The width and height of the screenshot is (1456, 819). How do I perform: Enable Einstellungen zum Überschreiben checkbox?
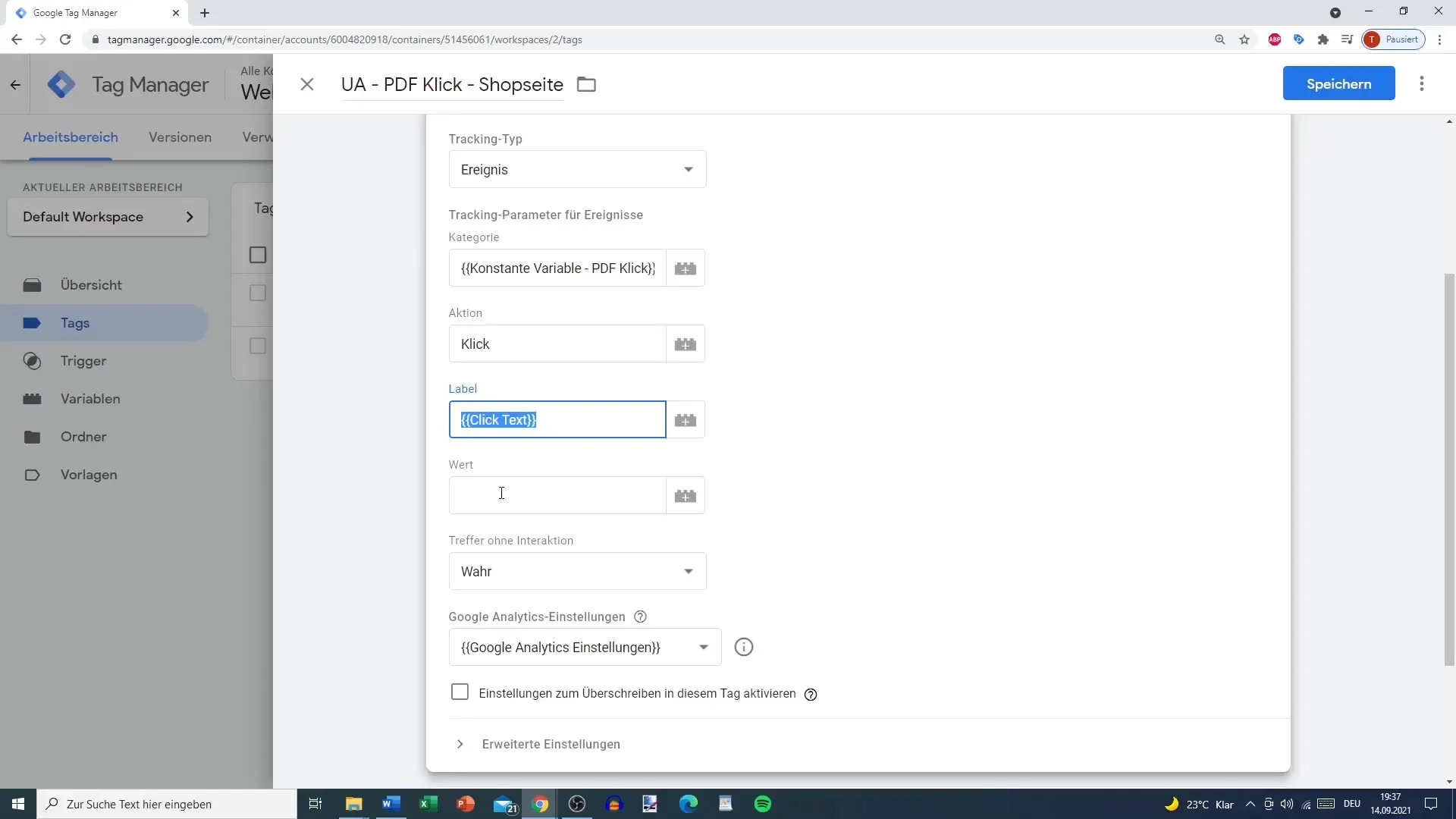coord(460,692)
